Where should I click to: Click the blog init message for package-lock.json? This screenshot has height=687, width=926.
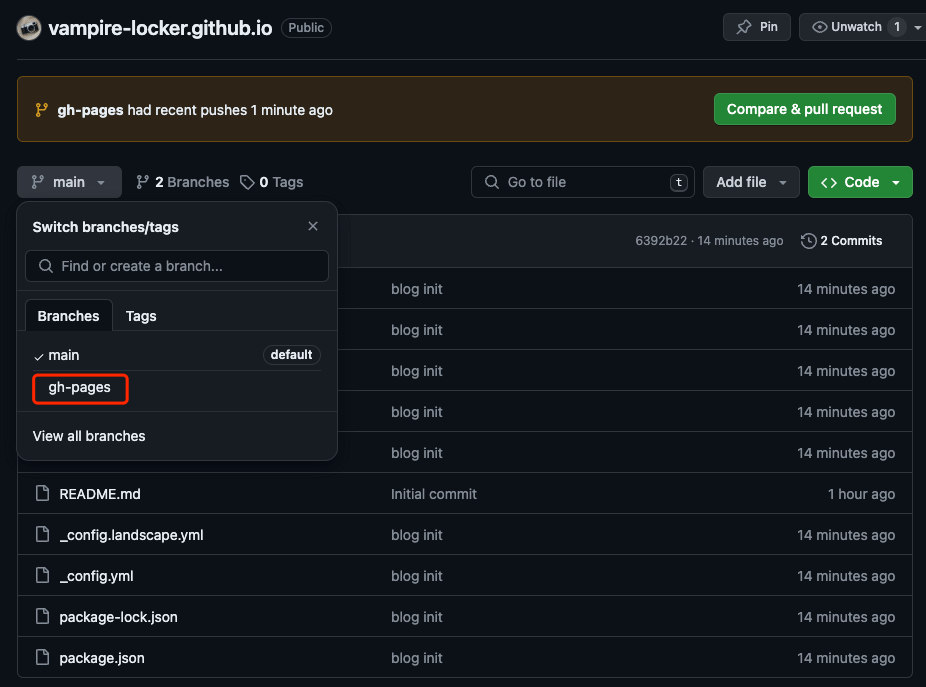pos(416,617)
